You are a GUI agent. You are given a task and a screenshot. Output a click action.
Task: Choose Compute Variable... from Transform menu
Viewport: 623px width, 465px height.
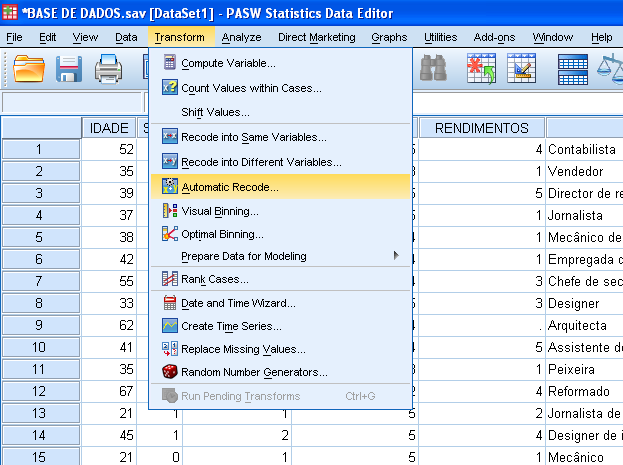tap(280, 63)
